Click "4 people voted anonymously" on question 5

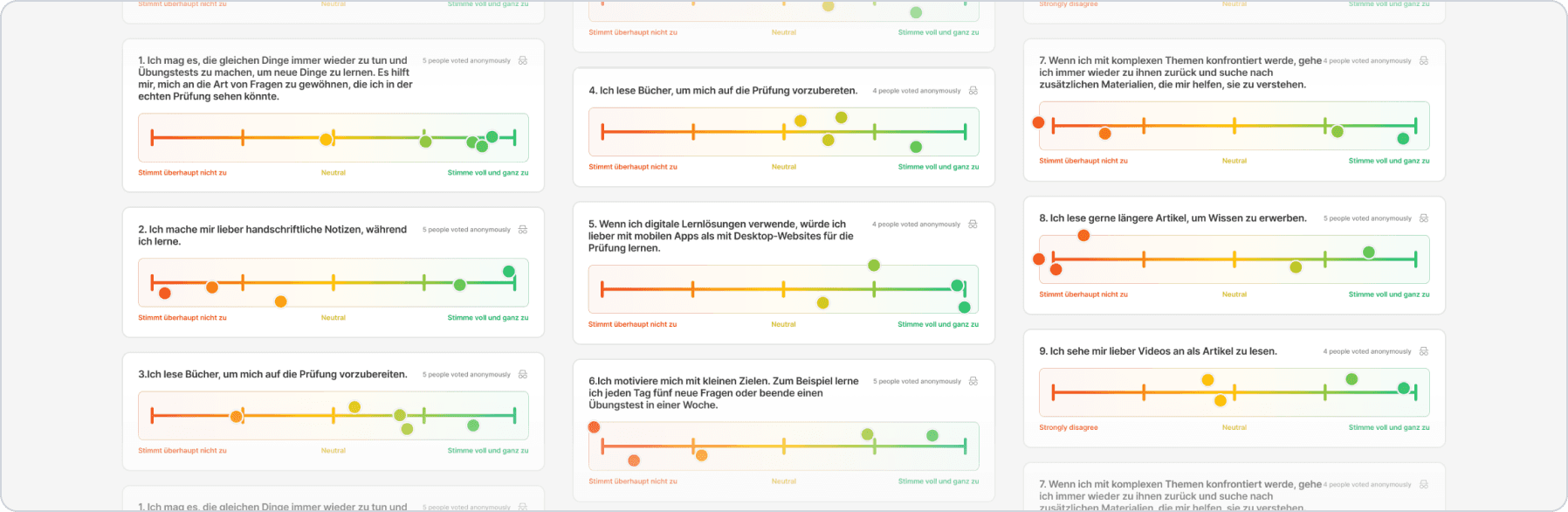pyautogui.click(x=916, y=225)
